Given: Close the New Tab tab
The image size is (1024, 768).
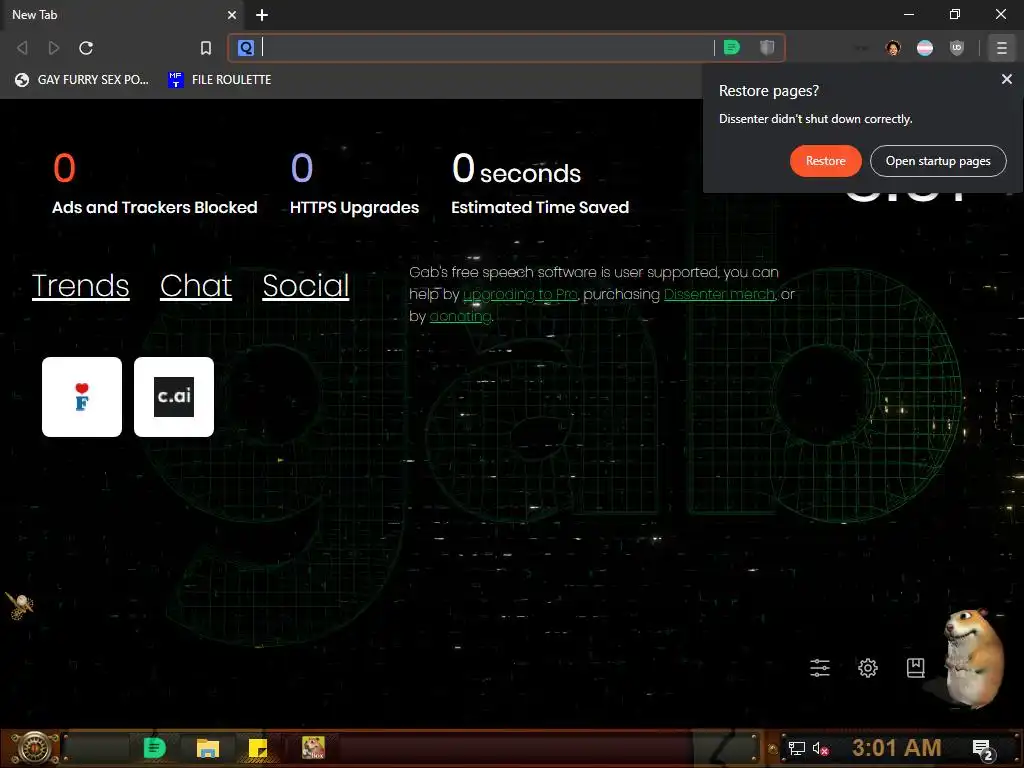Looking at the screenshot, I should [232, 14].
